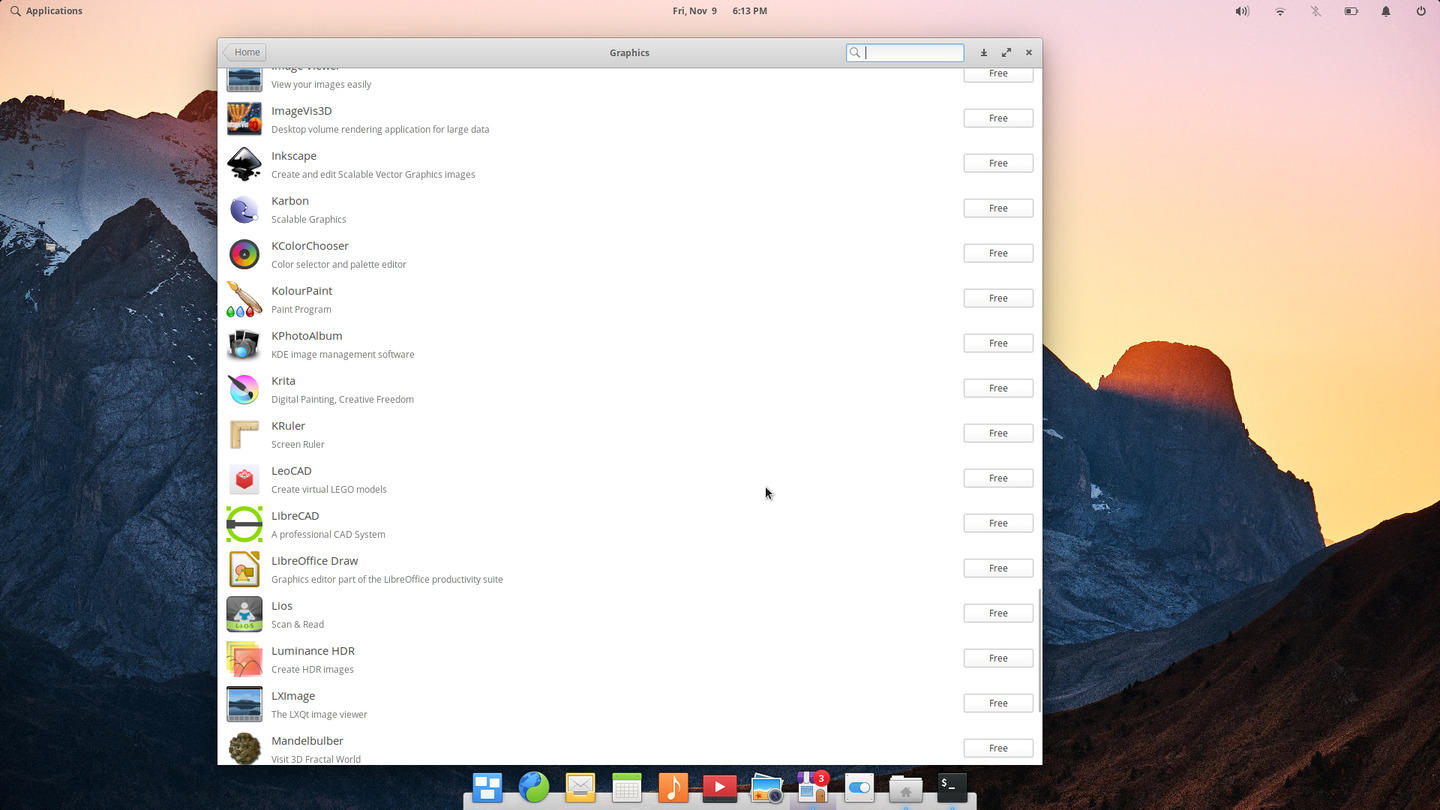Focus the AppCenter search field
The image size is (1440, 810).
905,52
